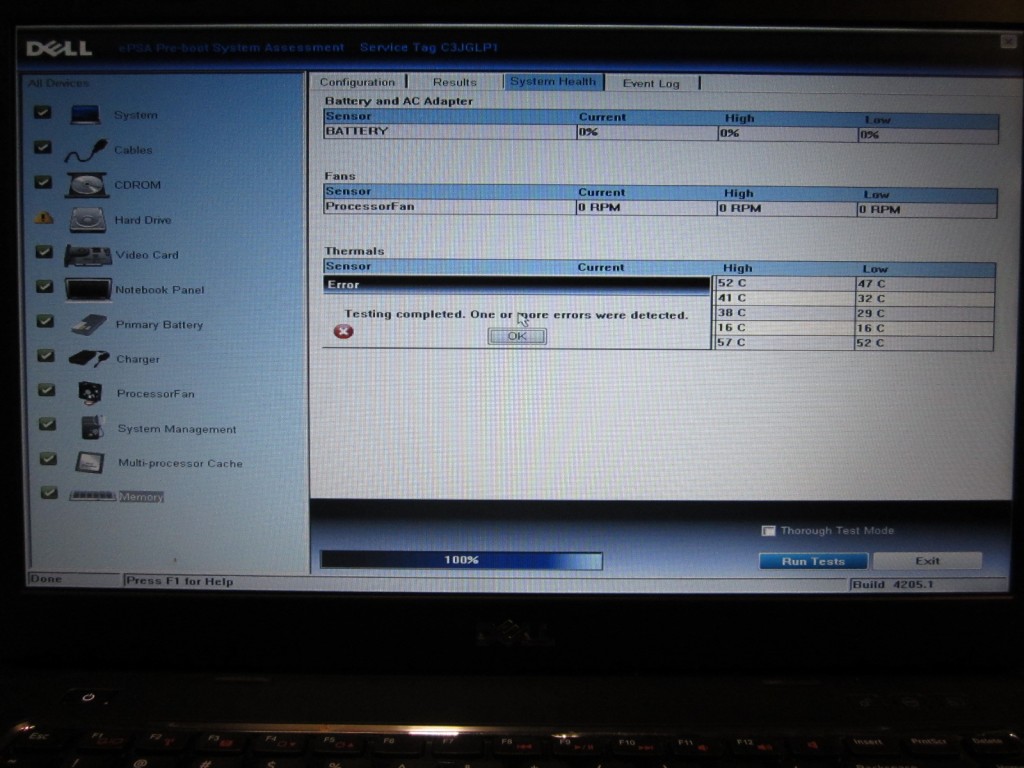1024x768 pixels.
Task: Uncheck the System checkbox
Action: (x=42, y=112)
